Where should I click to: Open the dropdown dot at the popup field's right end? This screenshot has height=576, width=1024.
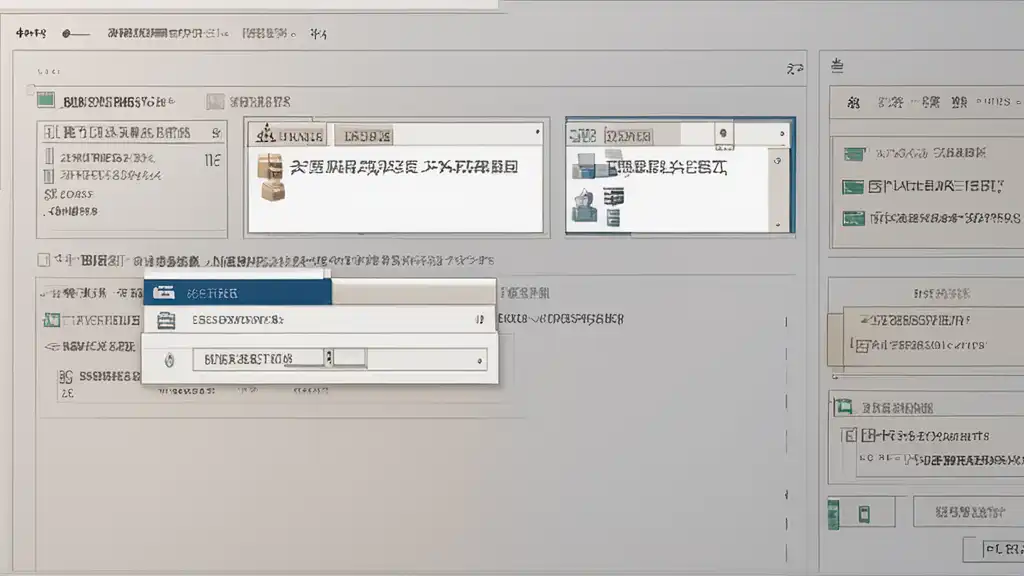[479, 360]
